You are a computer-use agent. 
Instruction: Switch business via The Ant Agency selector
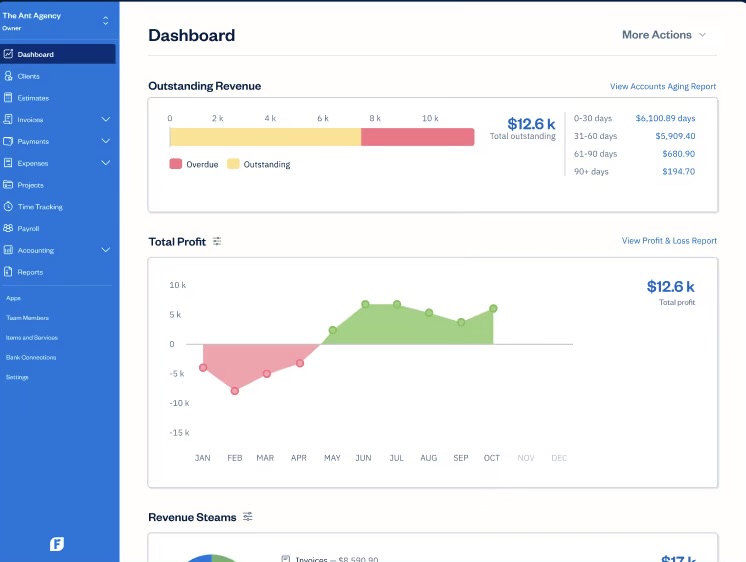(x=106, y=20)
